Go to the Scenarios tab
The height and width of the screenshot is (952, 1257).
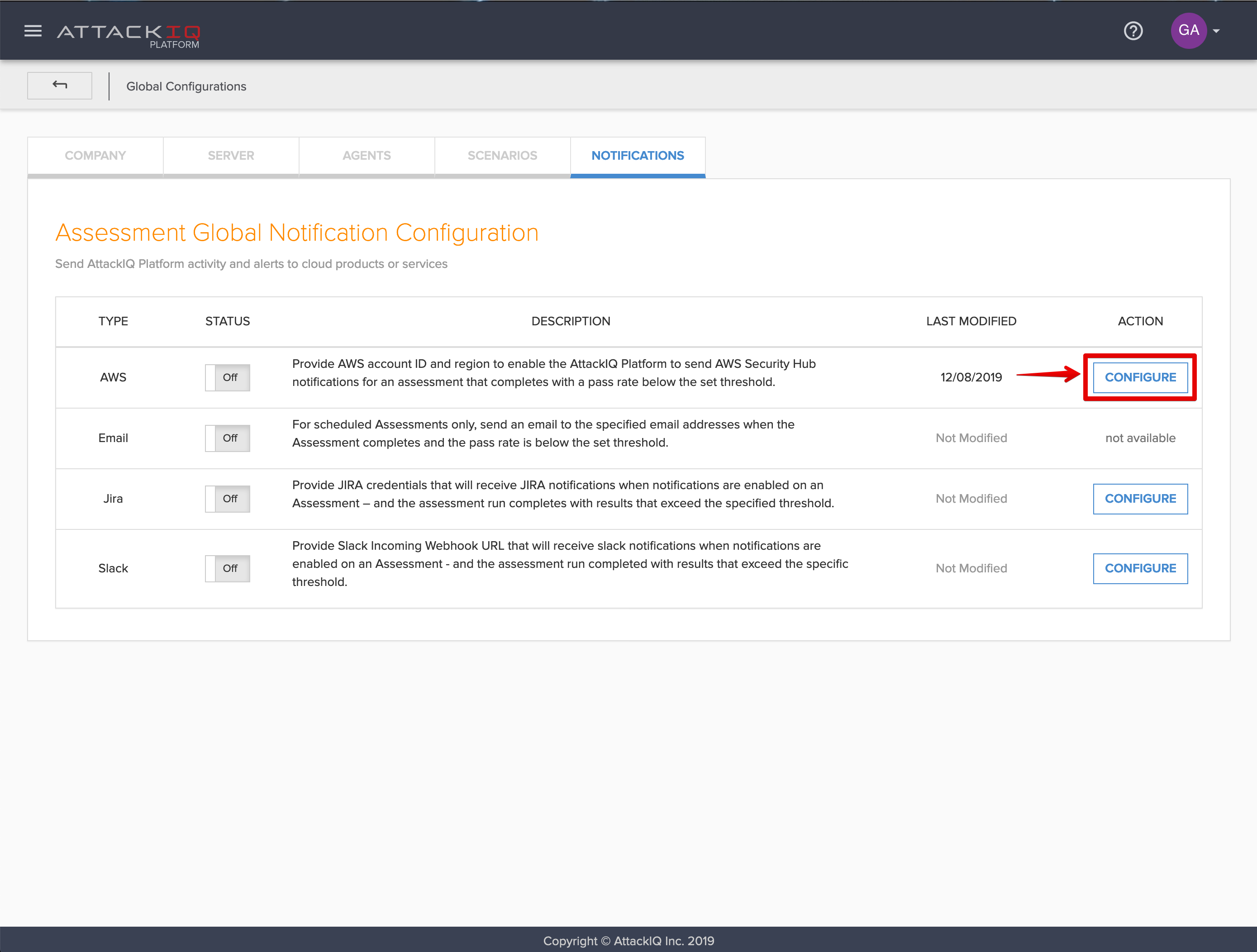(x=502, y=156)
